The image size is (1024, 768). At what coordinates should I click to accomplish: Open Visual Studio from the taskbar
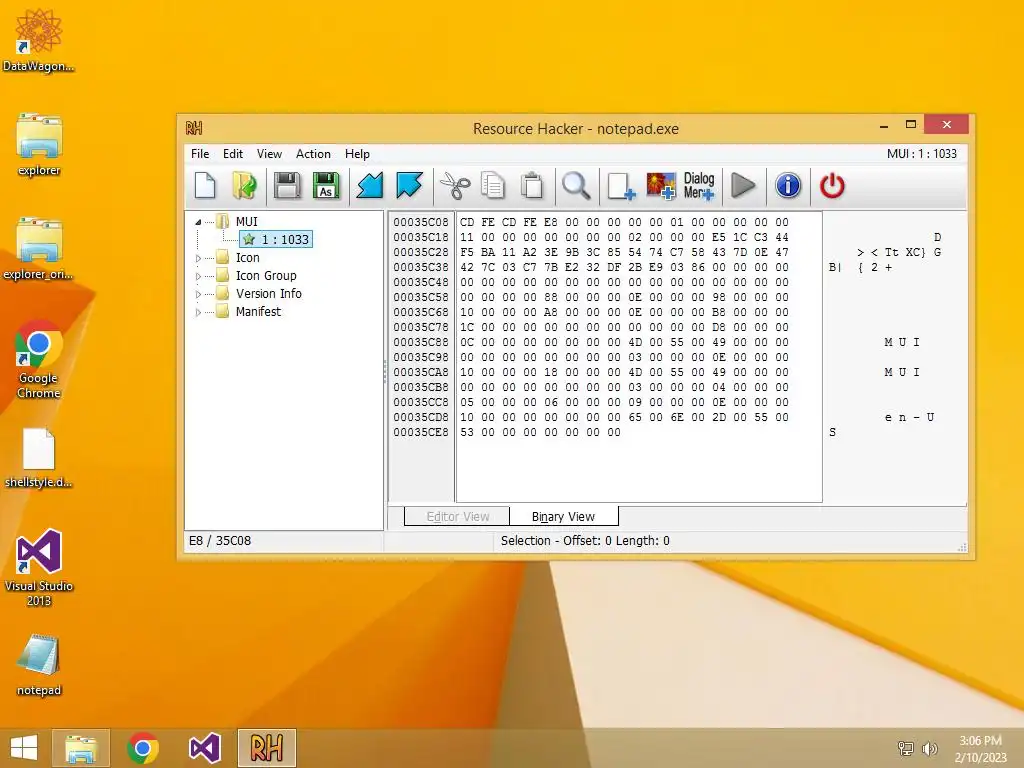pyautogui.click(x=204, y=748)
